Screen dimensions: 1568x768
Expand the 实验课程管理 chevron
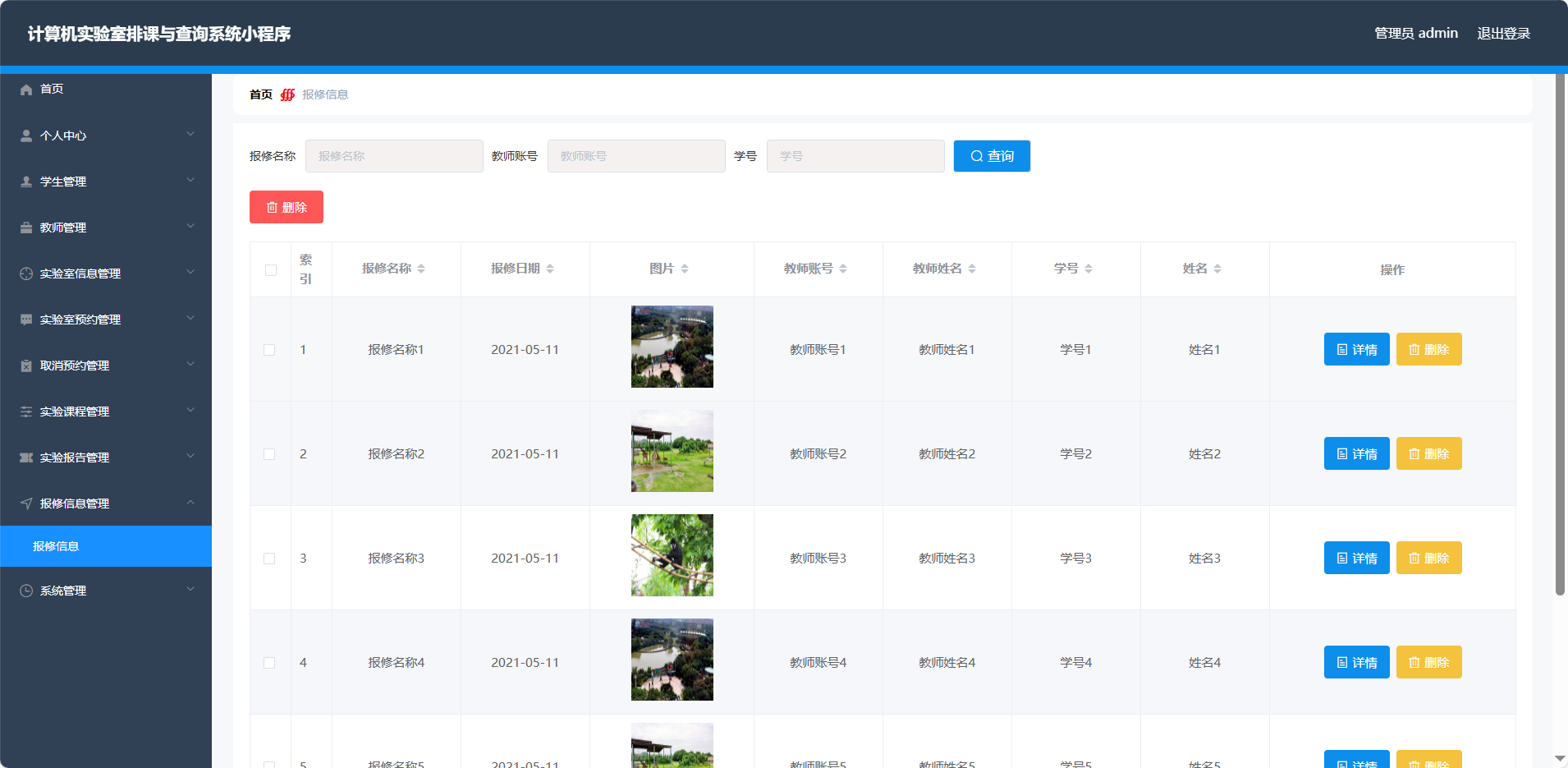click(x=190, y=410)
